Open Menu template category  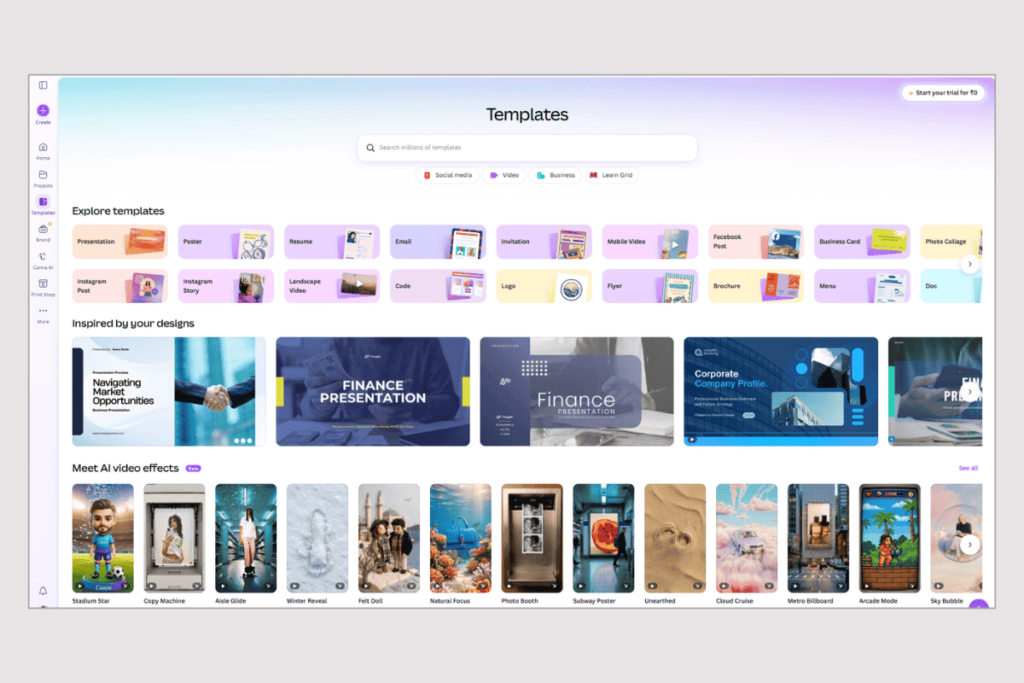click(862, 286)
